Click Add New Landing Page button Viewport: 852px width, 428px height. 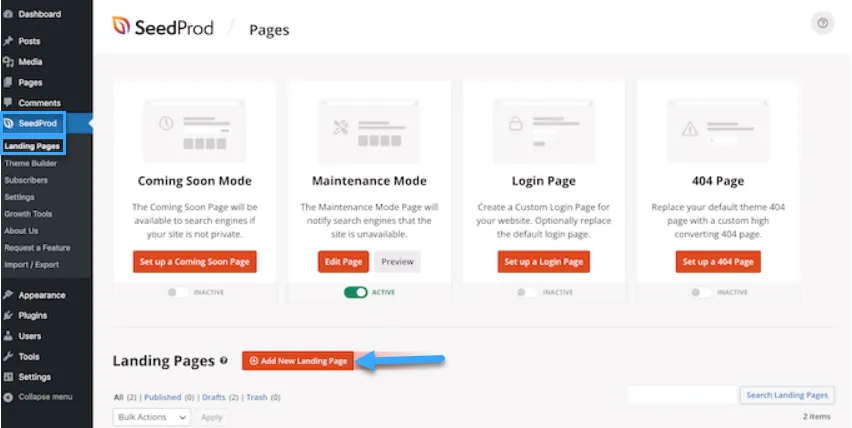(x=298, y=361)
